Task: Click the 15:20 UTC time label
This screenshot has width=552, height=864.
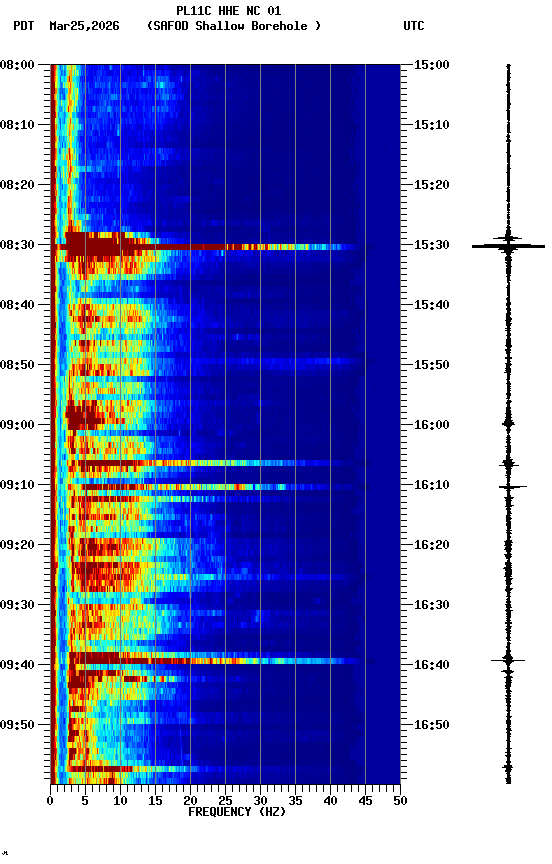Action: tap(432, 185)
